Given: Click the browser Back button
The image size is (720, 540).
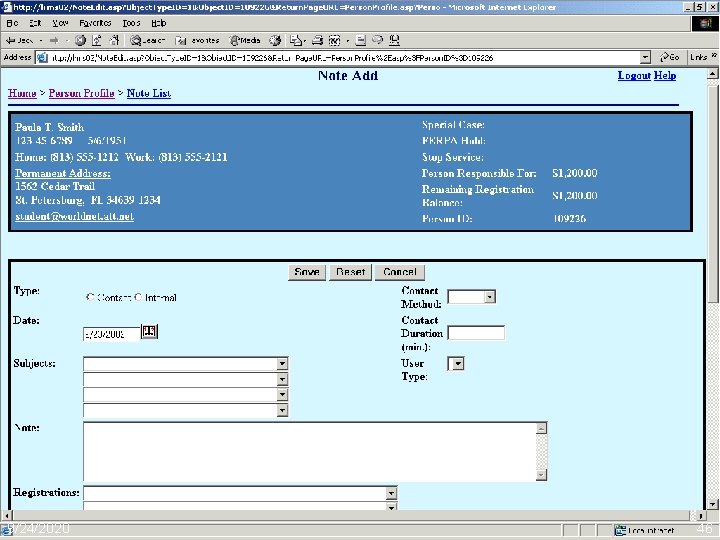Looking at the screenshot, I should (x=19, y=40).
